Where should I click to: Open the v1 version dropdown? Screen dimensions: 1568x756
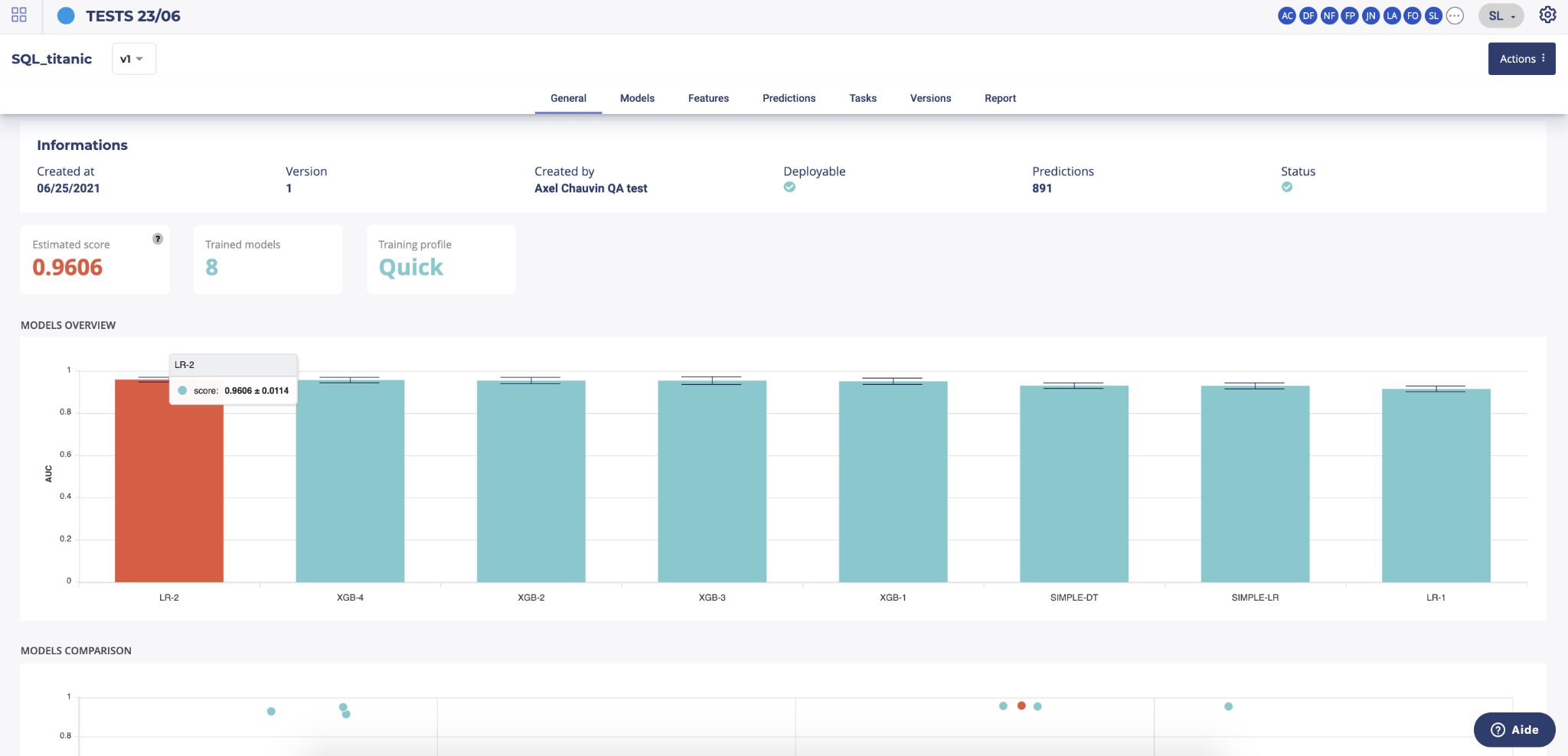[134, 59]
